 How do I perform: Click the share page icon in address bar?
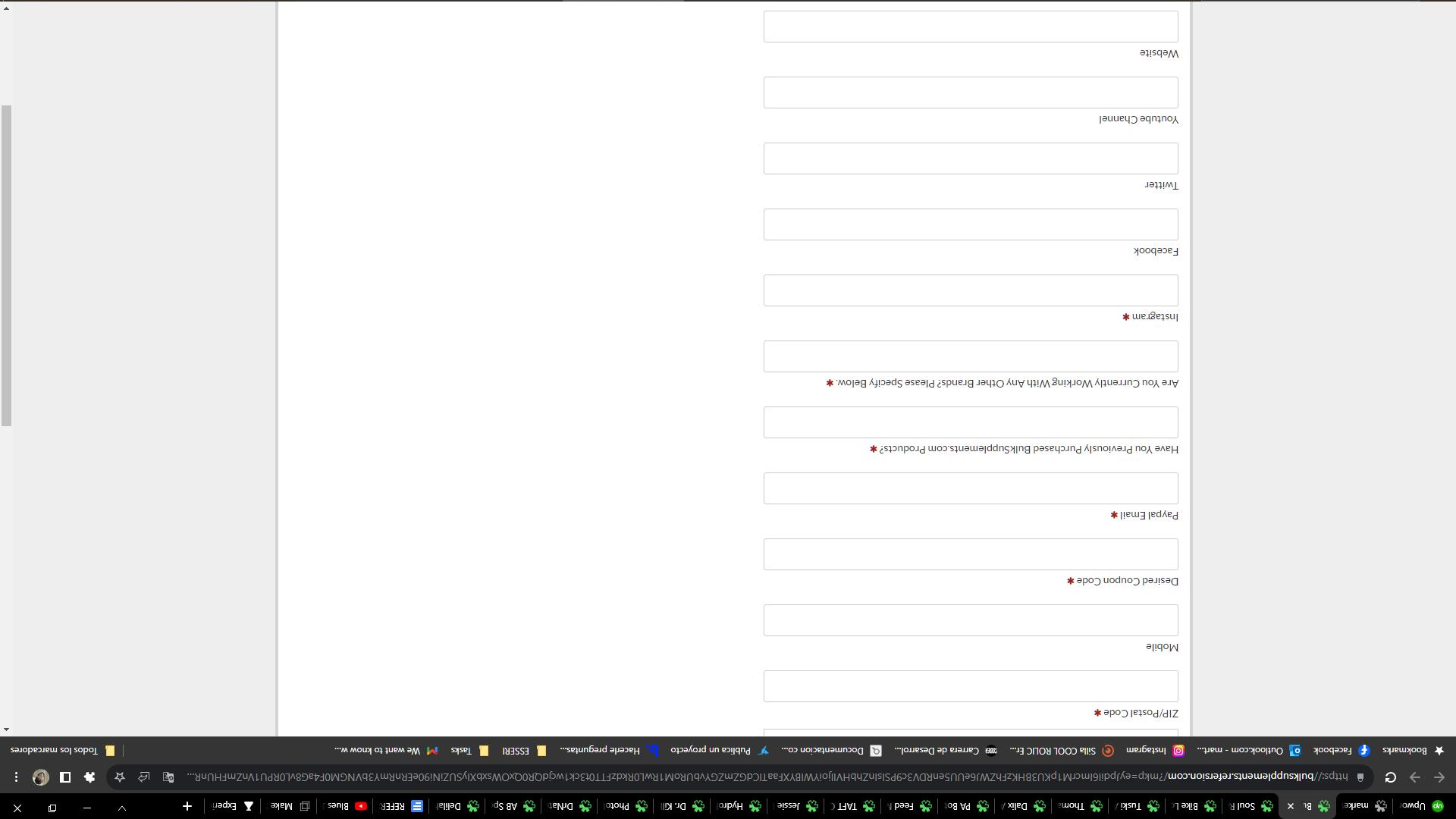click(x=144, y=777)
